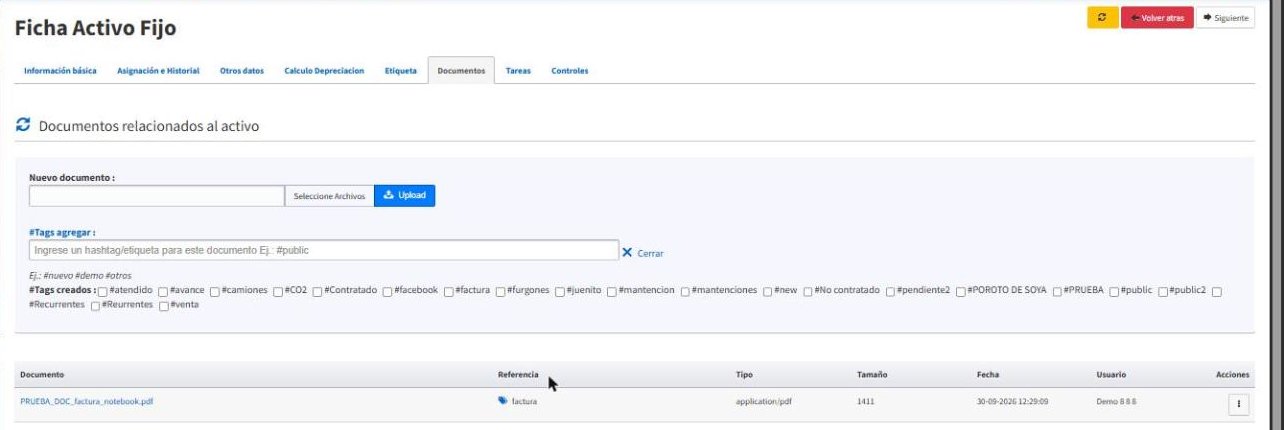Click the Tamaño column header
The image size is (1284, 430).
(x=871, y=375)
